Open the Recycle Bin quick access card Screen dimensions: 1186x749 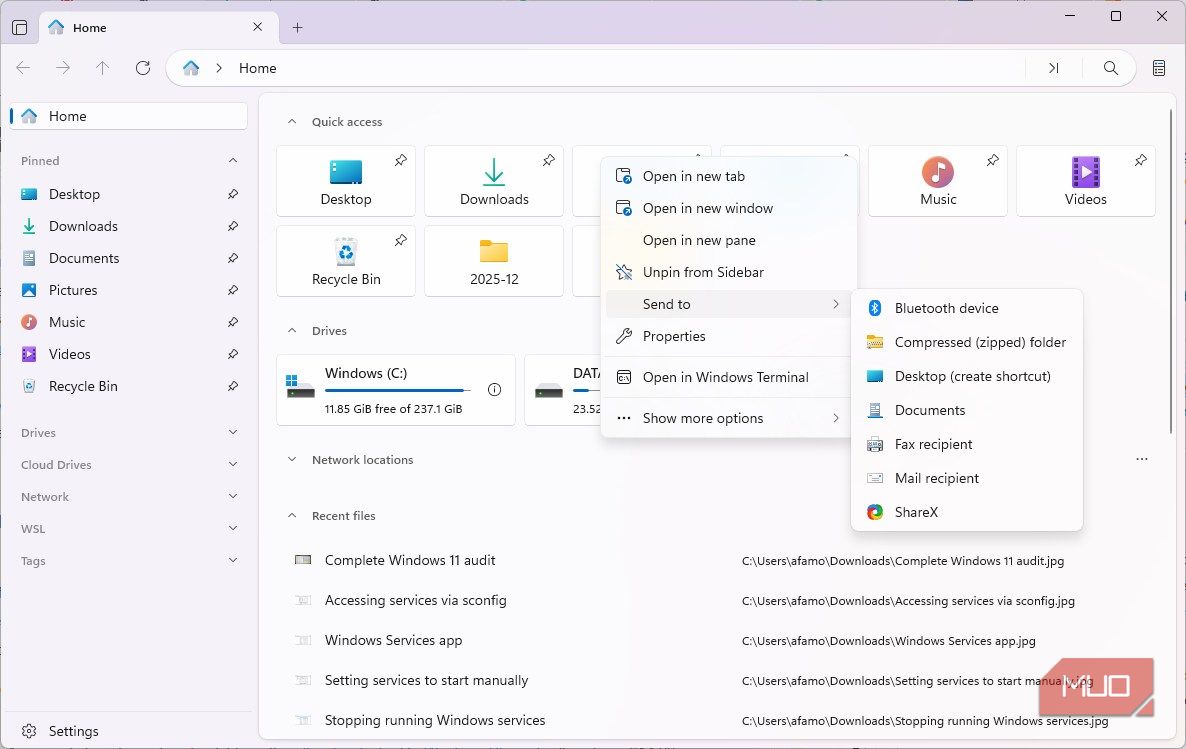click(x=346, y=261)
